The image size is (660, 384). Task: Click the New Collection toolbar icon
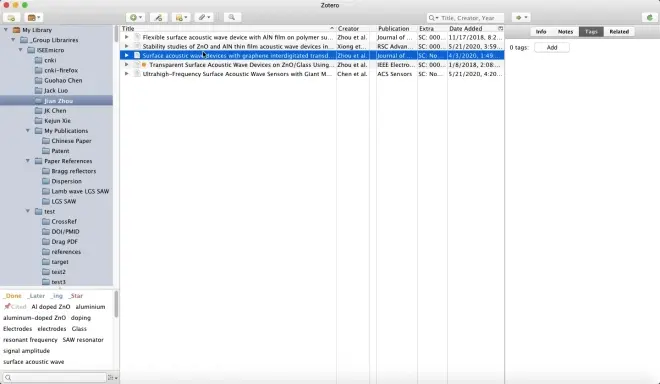tap(11, 18)
